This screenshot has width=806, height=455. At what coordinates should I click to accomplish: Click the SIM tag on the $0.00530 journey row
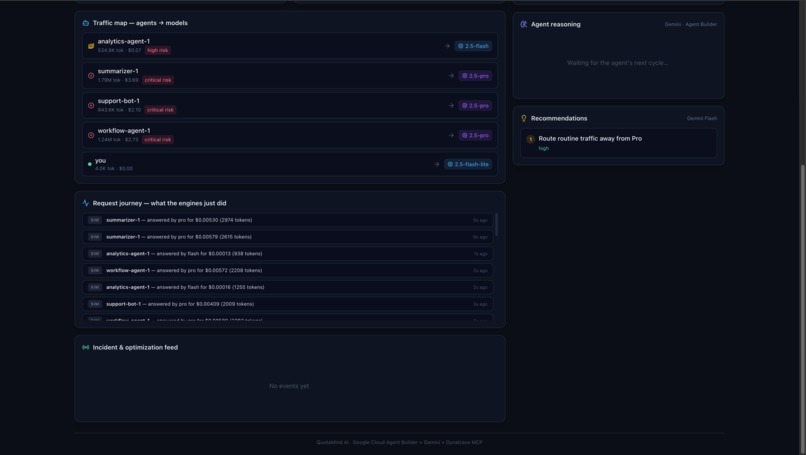(95, 220)
